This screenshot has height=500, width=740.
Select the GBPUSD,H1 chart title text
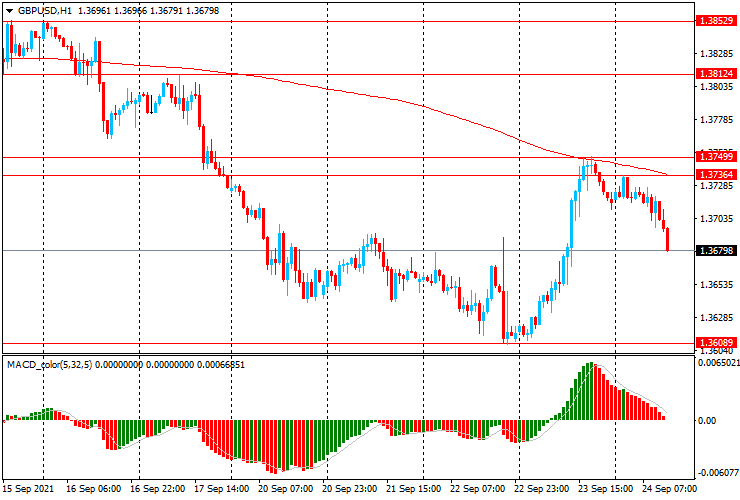(x=45, y=10)
